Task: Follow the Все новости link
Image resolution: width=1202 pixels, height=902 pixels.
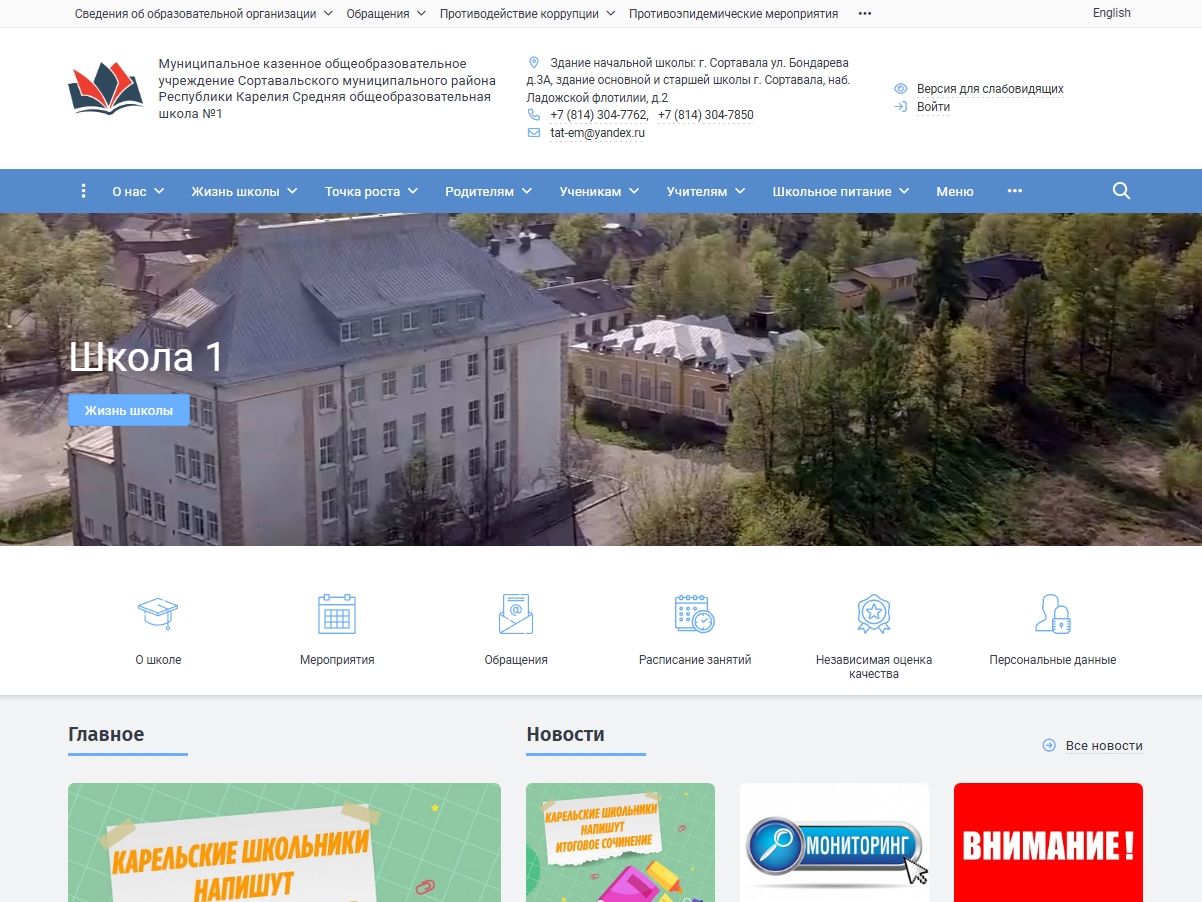Action: [1104, 745]
